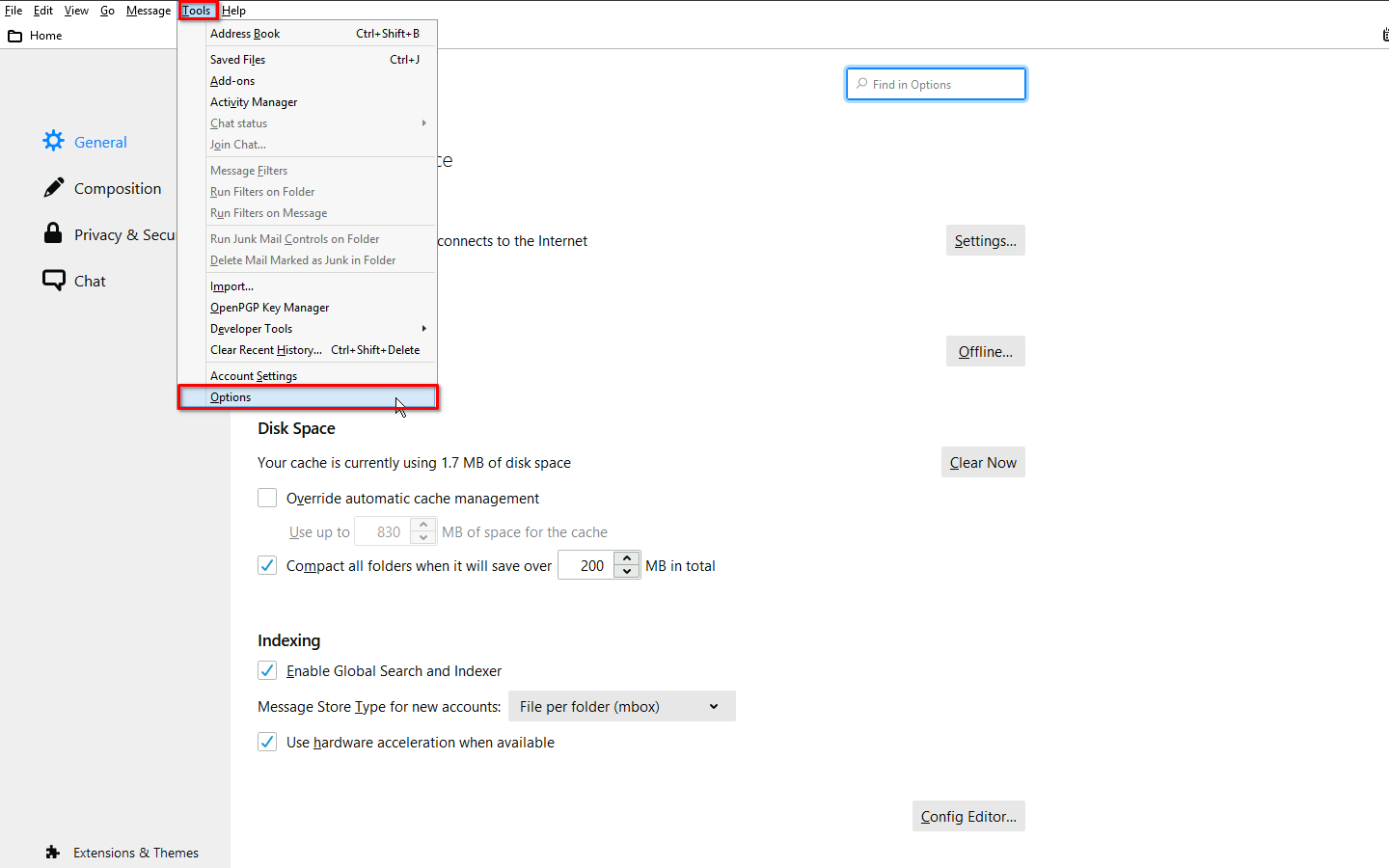Screen dimensions: 1389x868
Task: Click the Clear Now button
Action: (x=982, y=462)
